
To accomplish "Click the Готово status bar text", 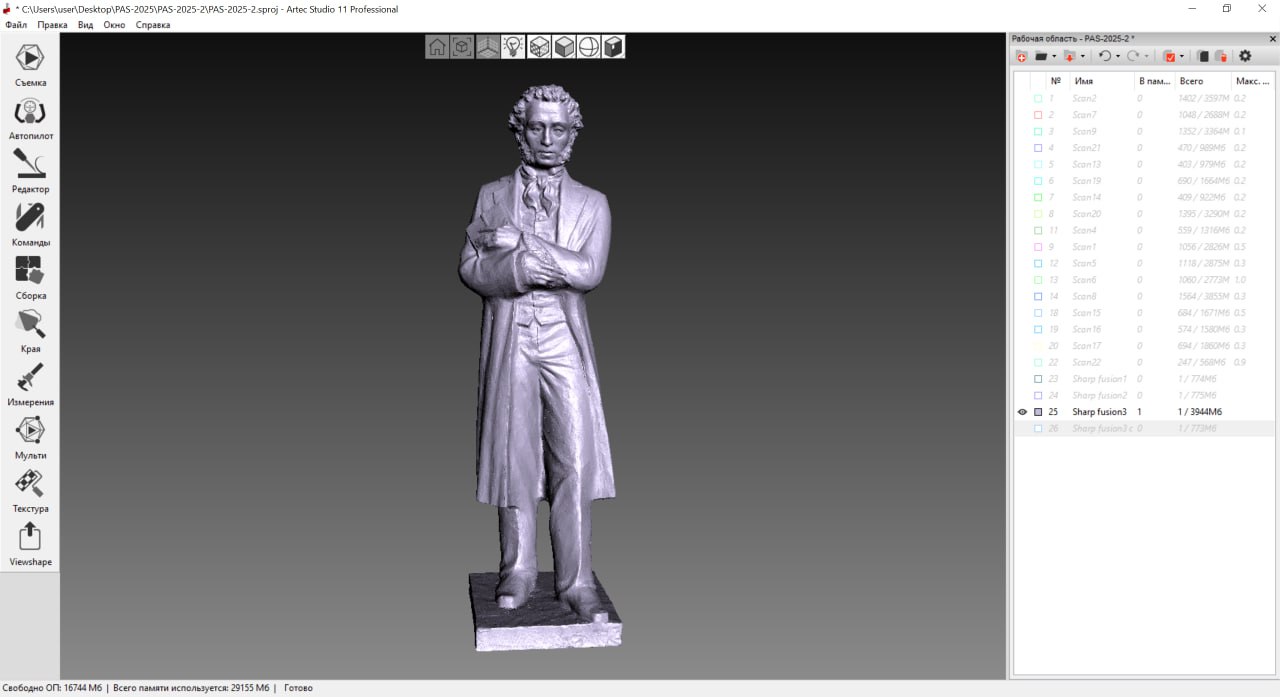I will [x=298, y=688].
